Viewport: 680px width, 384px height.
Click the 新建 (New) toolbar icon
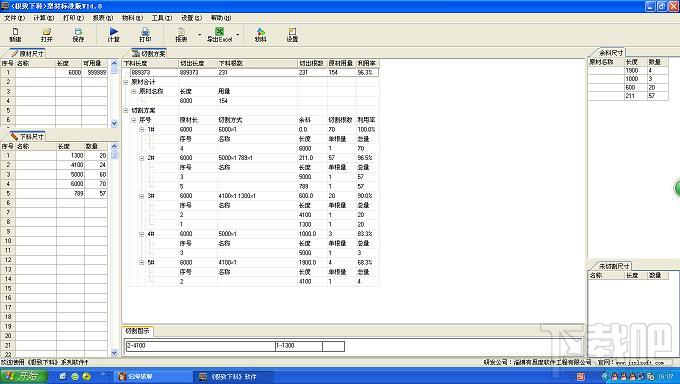(x=16, y=35)
